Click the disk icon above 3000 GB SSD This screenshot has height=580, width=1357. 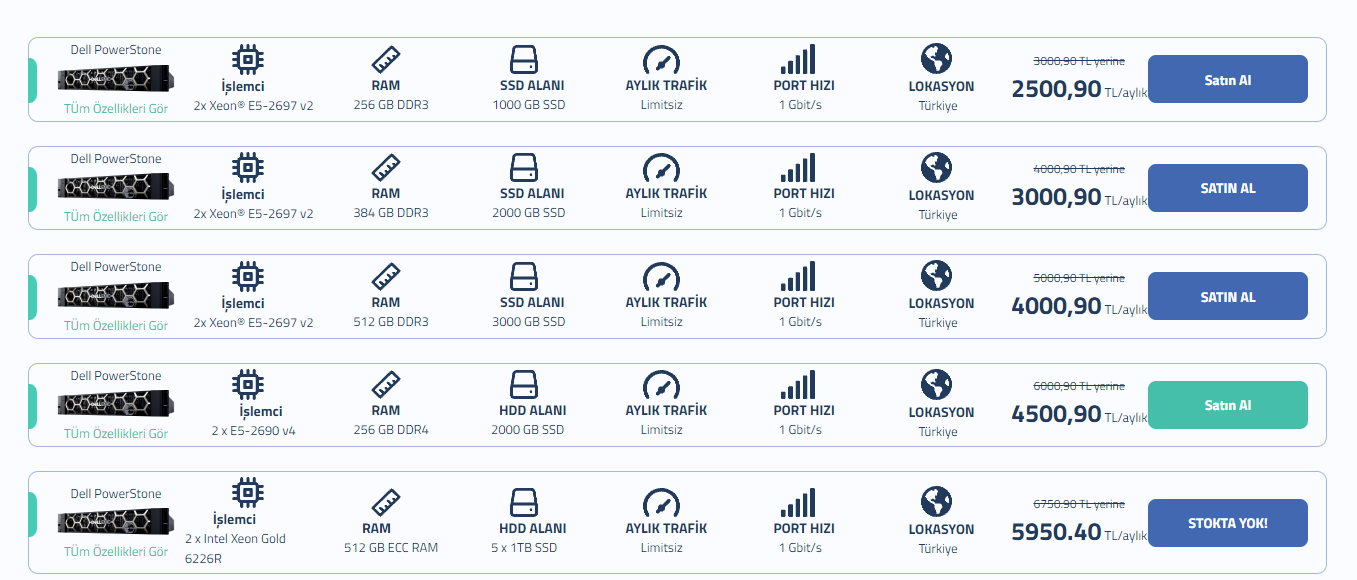click(524, 277)
